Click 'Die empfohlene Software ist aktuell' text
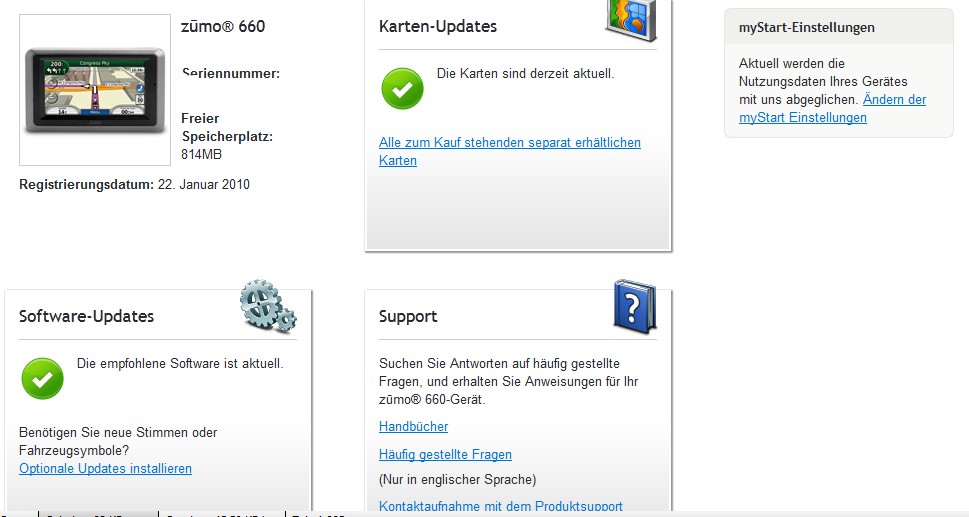 coord(180,363)
